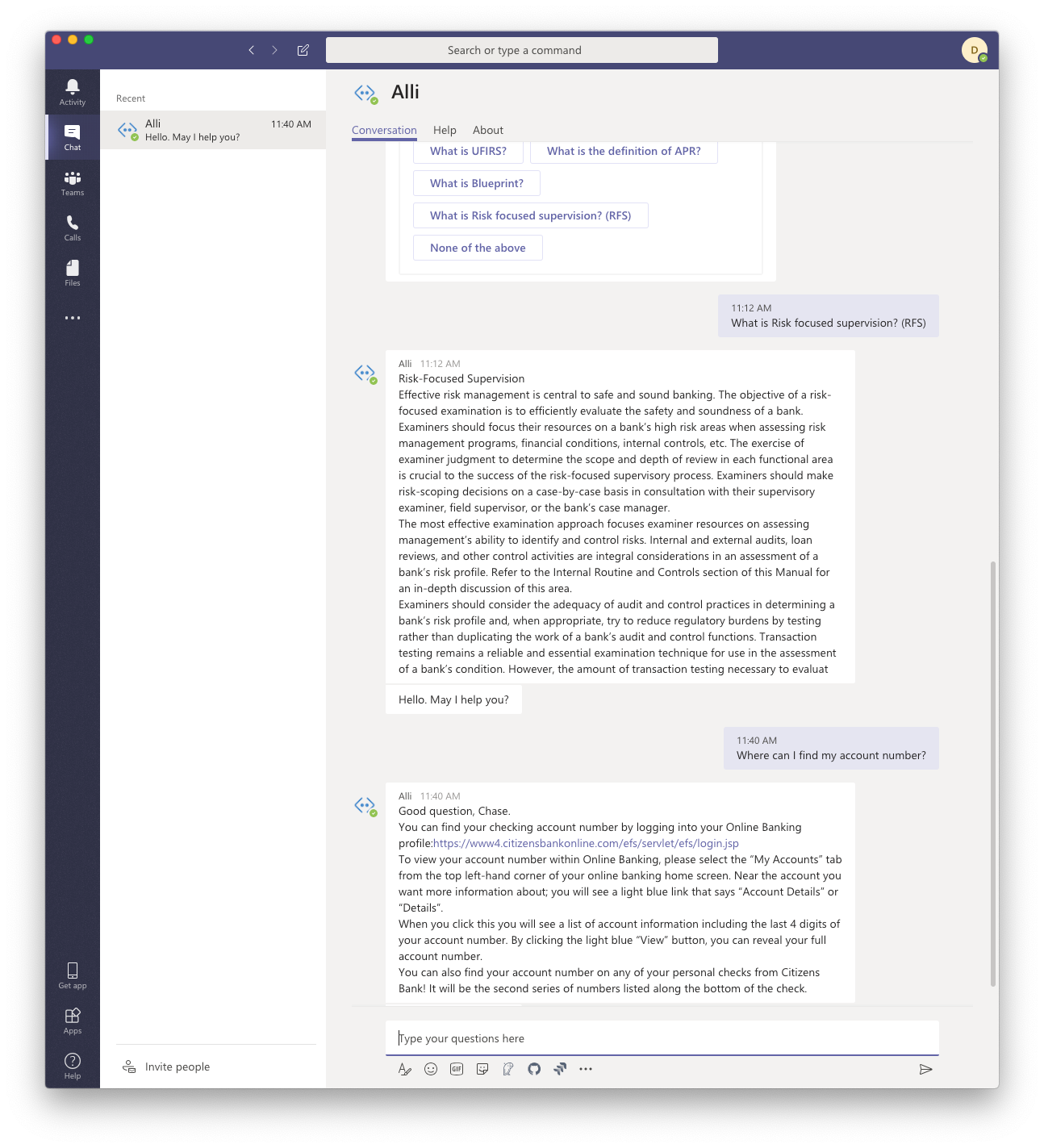This screenshot has width=1044, height=1148.
Task: Open the text Format options icon
Action: tap(405, 1069)
